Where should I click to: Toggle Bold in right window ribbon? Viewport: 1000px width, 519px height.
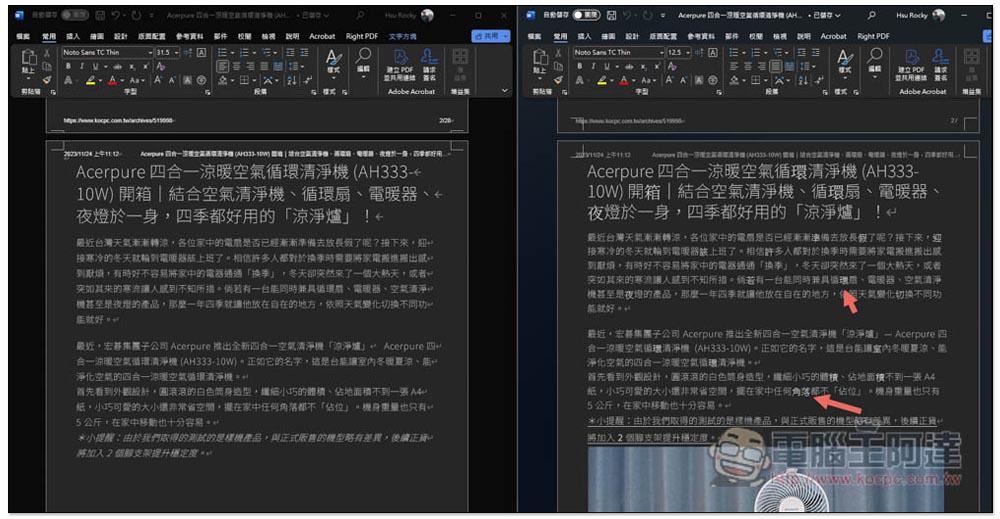pos(579,66)
